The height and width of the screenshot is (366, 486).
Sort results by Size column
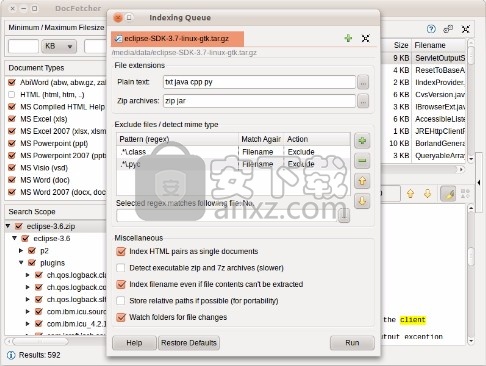396,45
